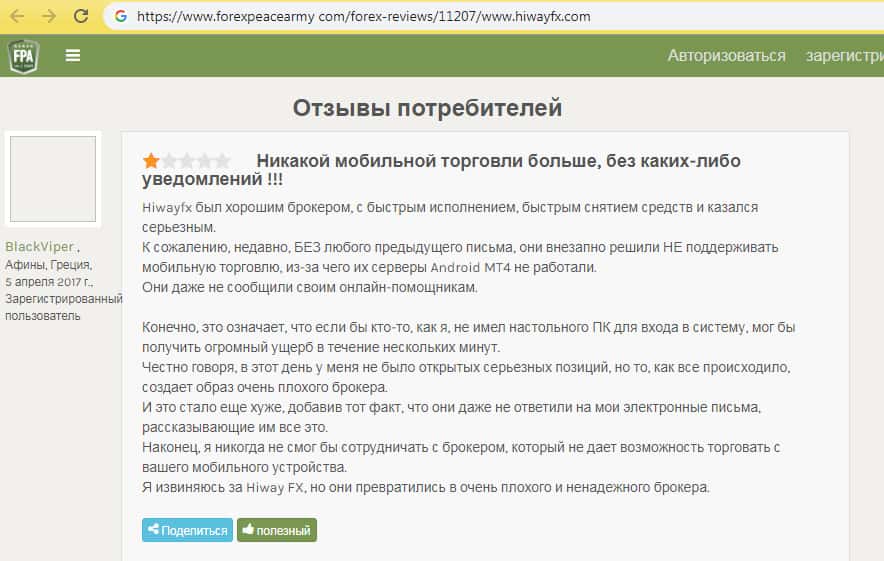Image resolution: width=884 pixels, height=561 pixels.
Task: Click the Авторизоваться login link
Action: pyautogui.click(x=726, y=55)
